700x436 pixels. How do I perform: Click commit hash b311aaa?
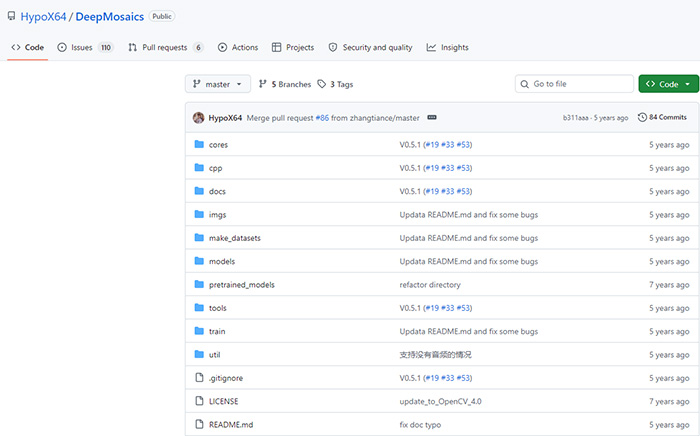pyautogui.click(x=575, y=118)
